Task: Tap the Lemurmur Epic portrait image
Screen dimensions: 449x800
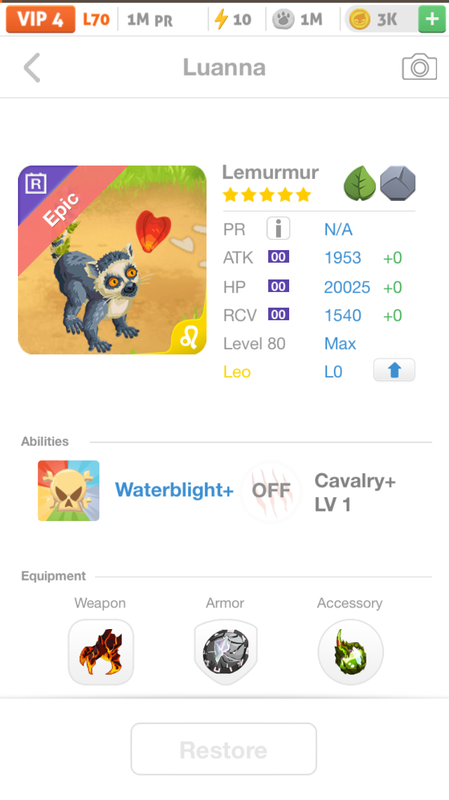Action: point(112,260)
